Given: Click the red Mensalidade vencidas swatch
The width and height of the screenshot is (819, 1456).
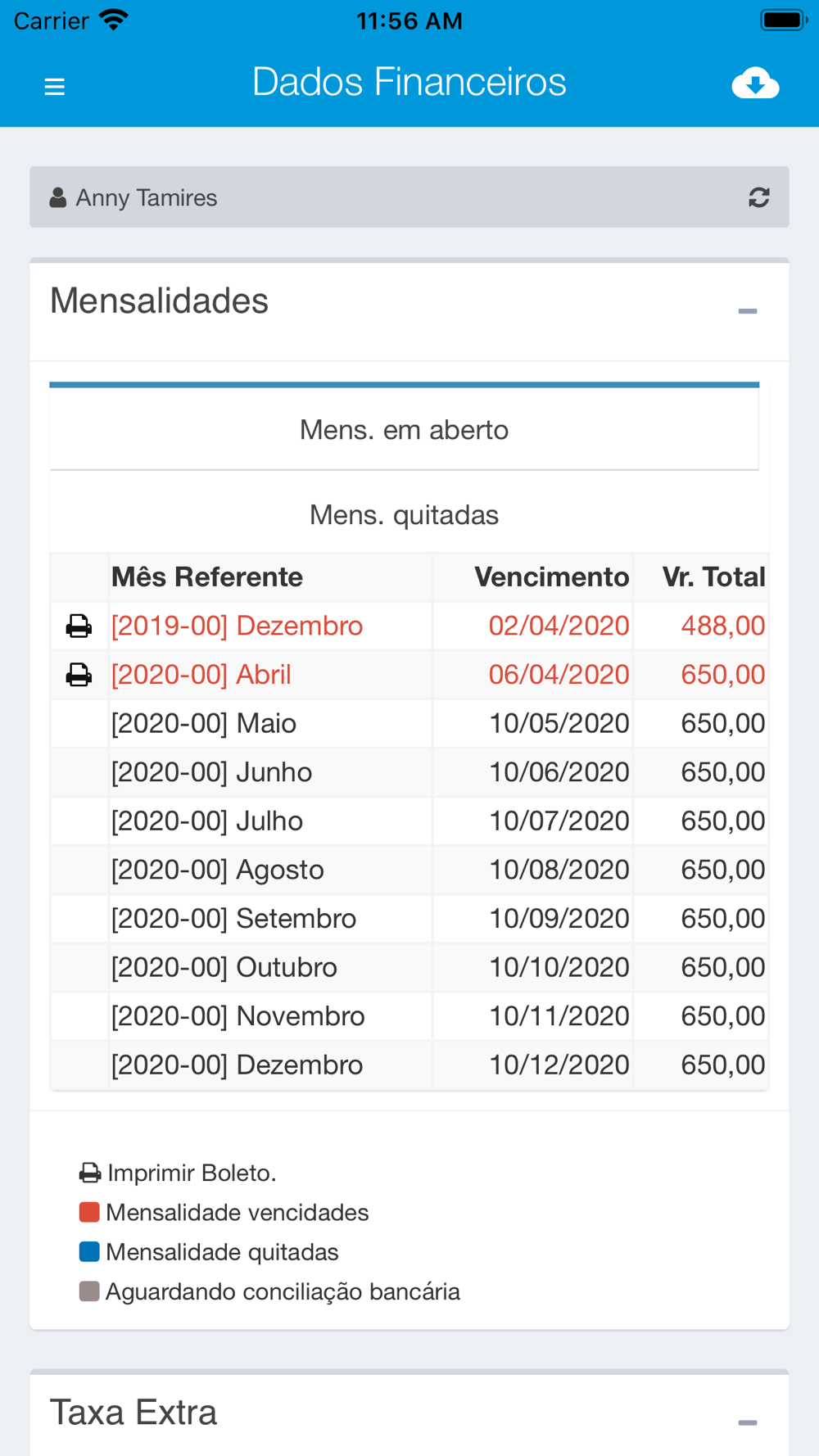Looking at the screenshot, I should coord(89,1212).
